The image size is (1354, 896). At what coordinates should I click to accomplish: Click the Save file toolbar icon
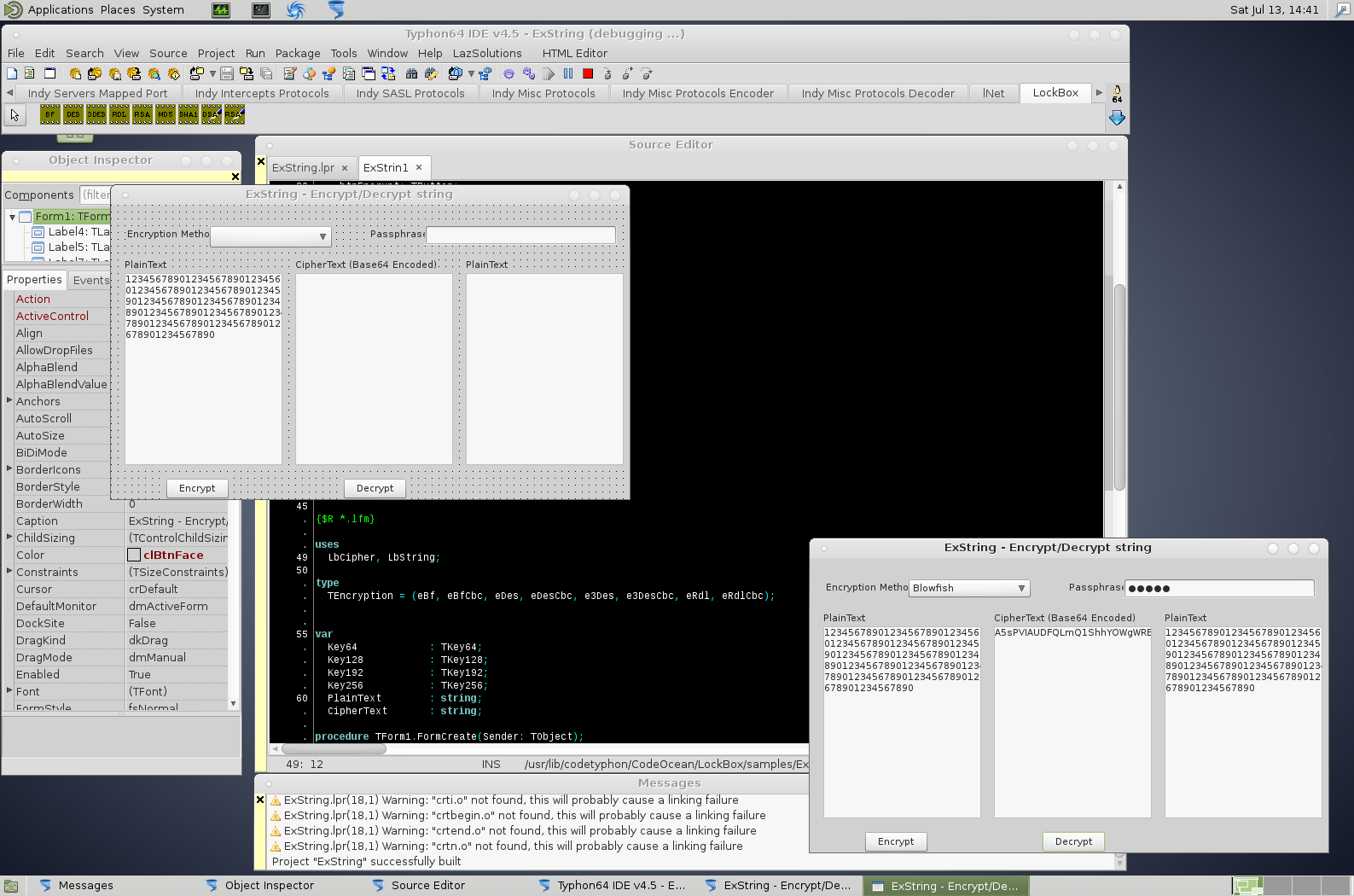(x=227, y=74)
